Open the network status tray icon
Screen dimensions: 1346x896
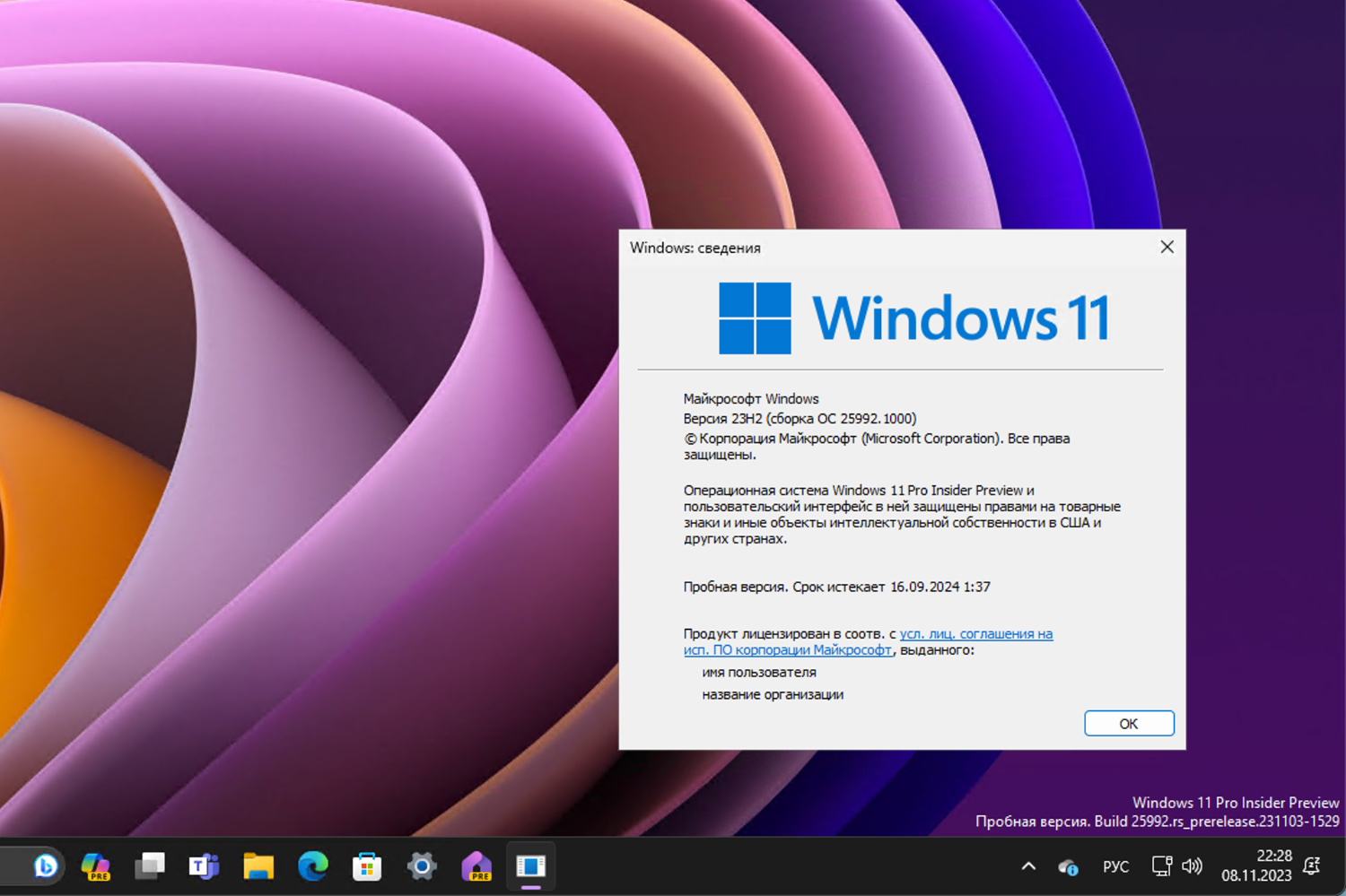point(1162,866)
